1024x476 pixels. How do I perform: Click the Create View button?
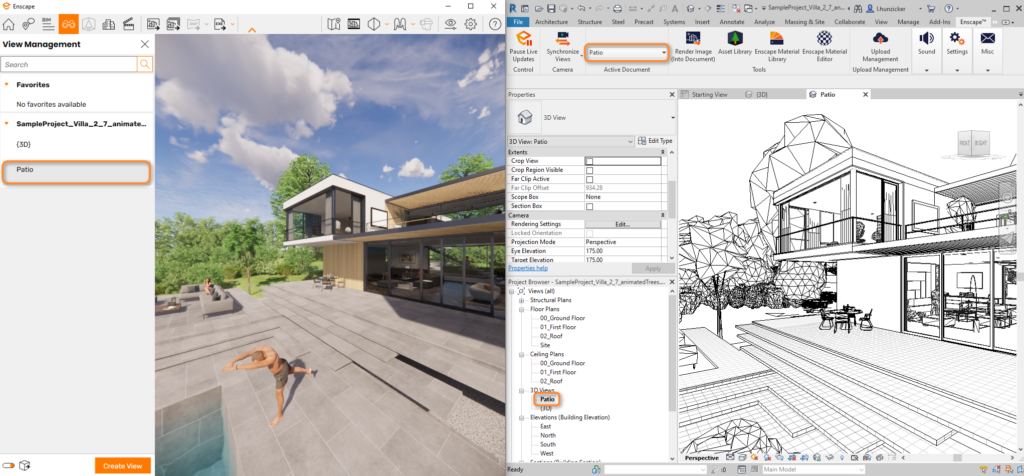(123, 465)
